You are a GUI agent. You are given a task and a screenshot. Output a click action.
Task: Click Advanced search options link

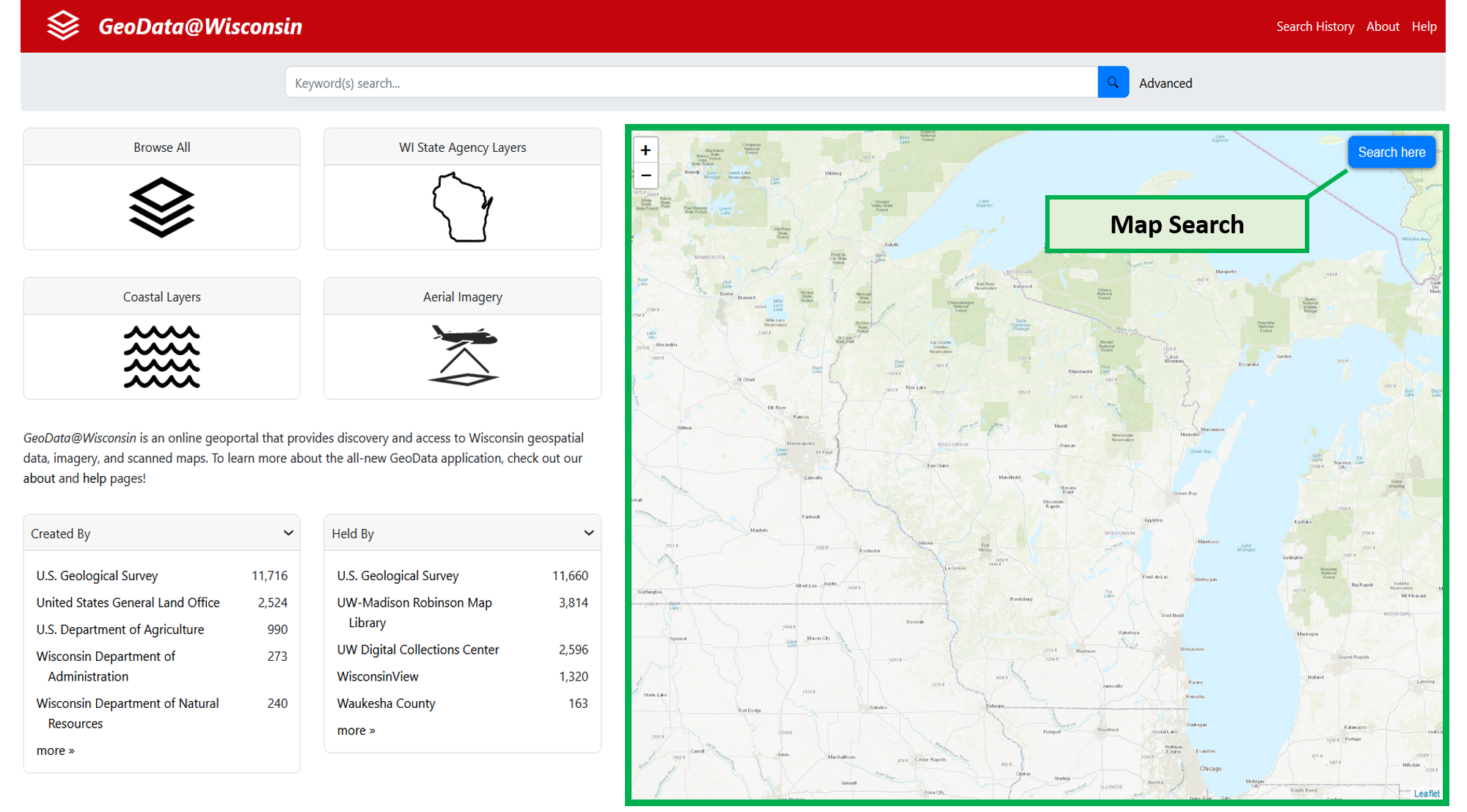(x=1165, y=82)
